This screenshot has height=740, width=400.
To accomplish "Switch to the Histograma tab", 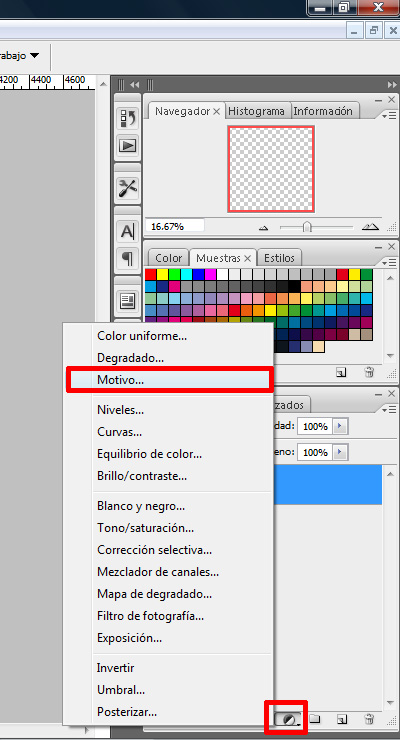I will click(x=256, y=111).
